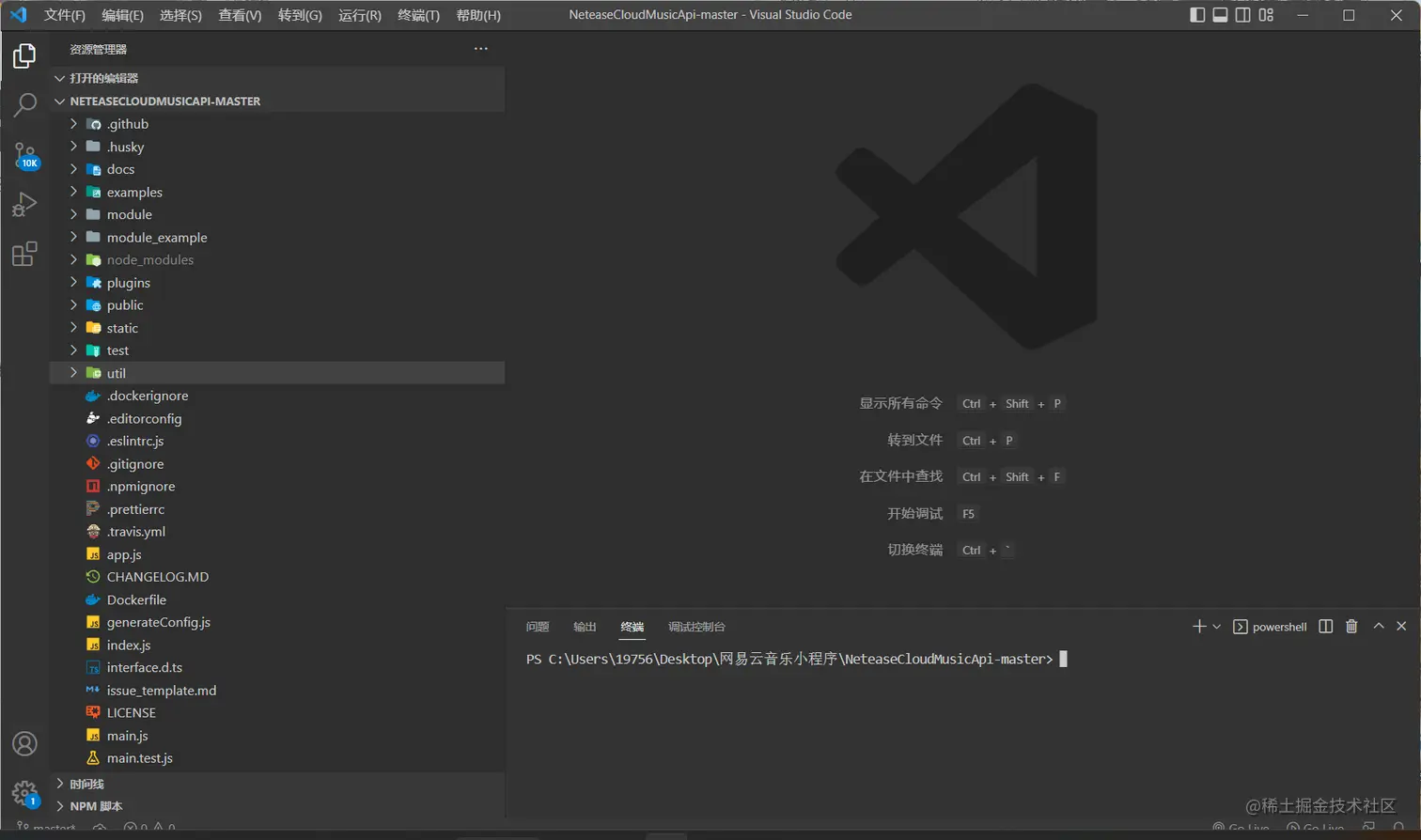Expand the module_example folder
The image size is (1421, 840).
tap(277, 238)
